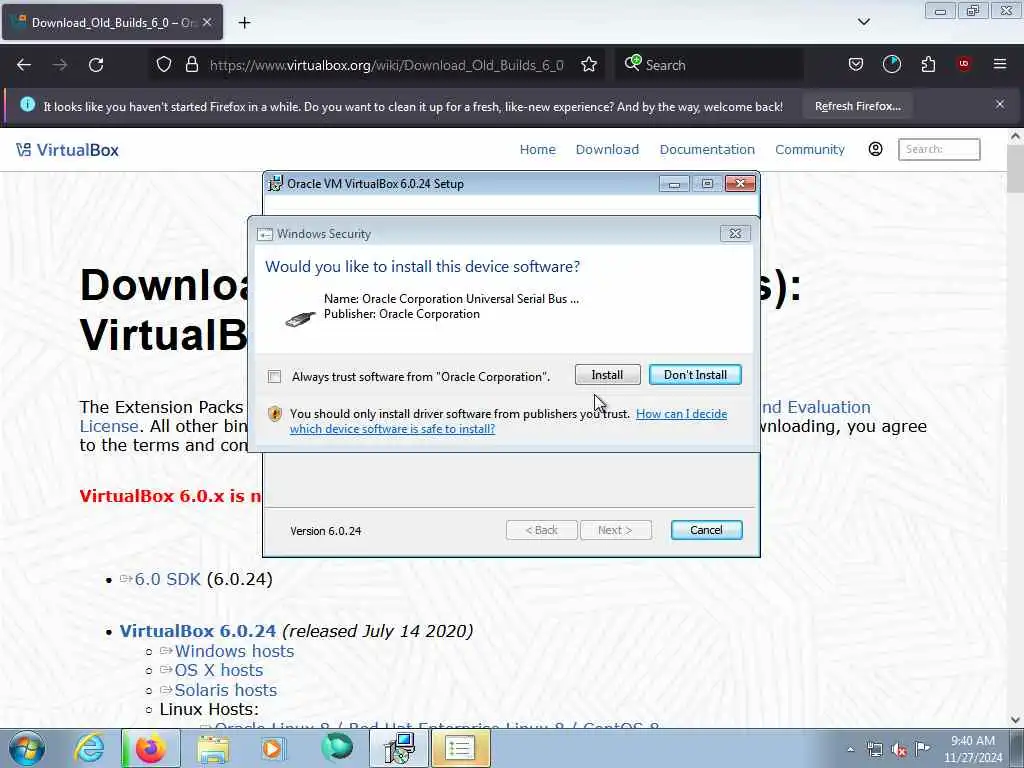Click the USB device icon in dialog
Viewport: 1024px width, 768px height.
click(x=300, y=319)
